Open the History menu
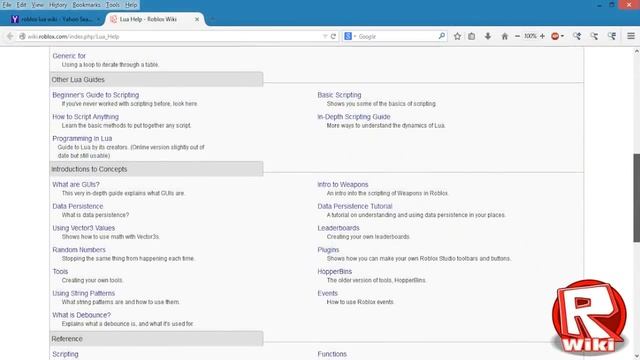Image resolution: width=640 pixels, height=360 pixels. click(x=58, y=5)
